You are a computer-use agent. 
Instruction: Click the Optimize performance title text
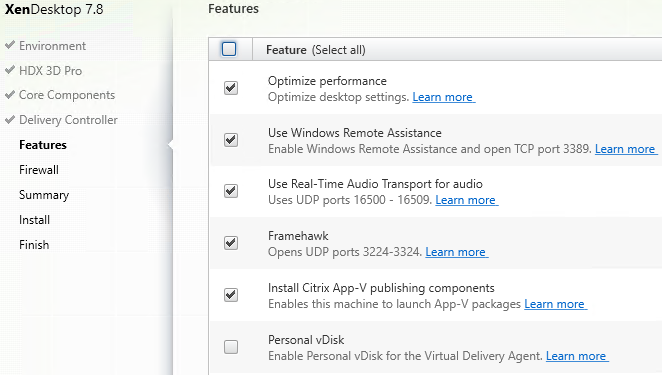[327, 81]
